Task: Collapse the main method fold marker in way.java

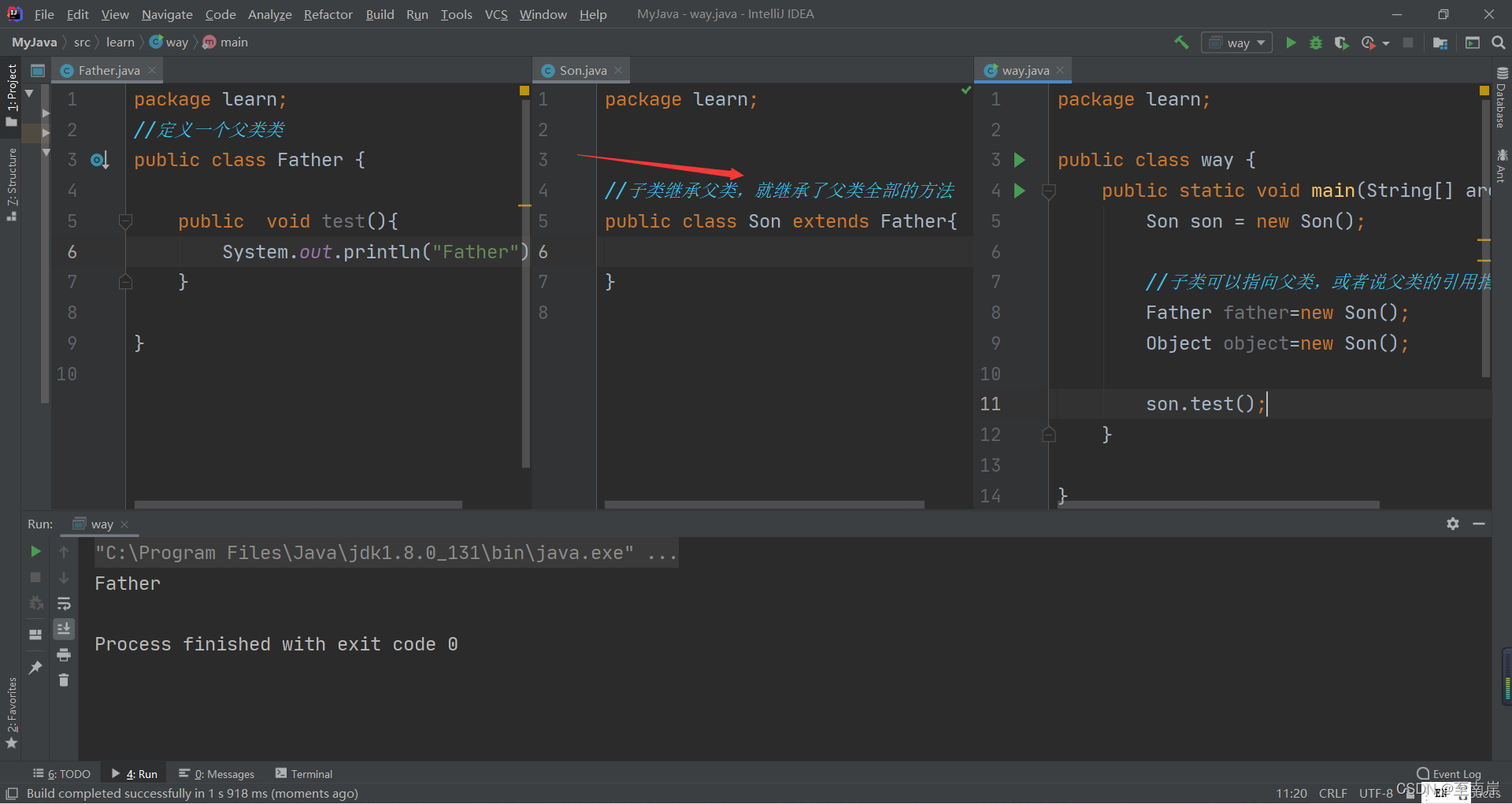Action: (1049, 191)
